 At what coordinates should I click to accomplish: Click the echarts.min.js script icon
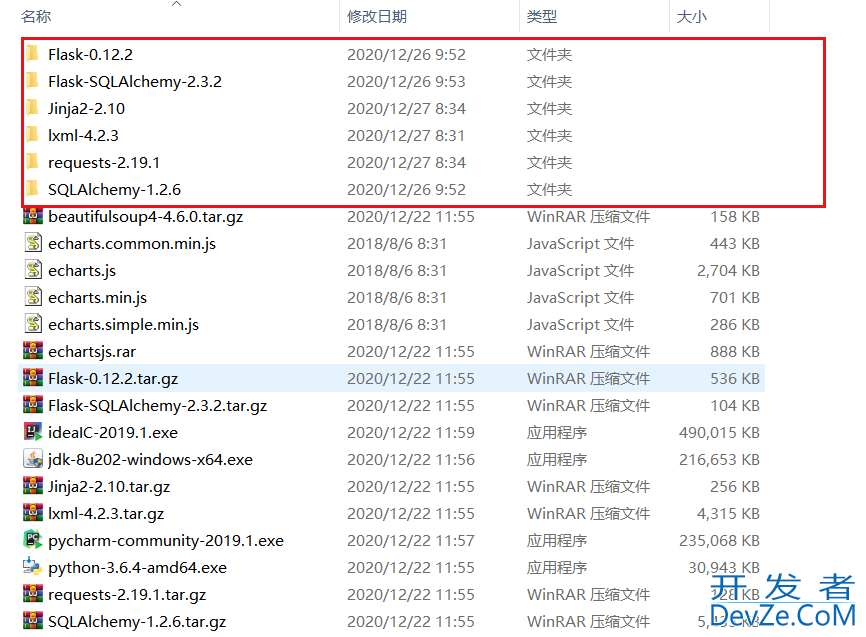[x=33, y=297]
